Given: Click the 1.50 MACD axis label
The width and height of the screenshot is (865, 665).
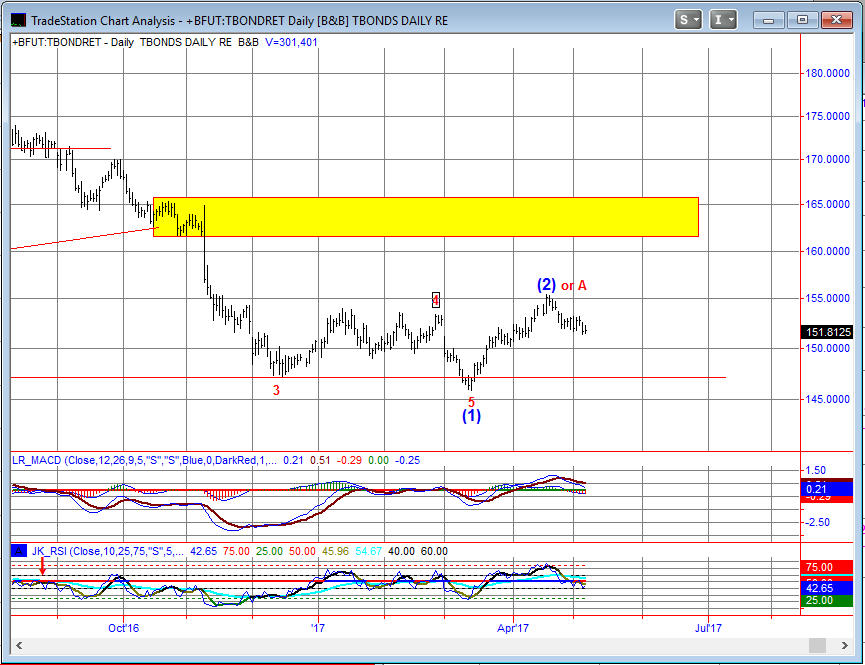Looking at the screenshot, I should click(x=816, y=470).
